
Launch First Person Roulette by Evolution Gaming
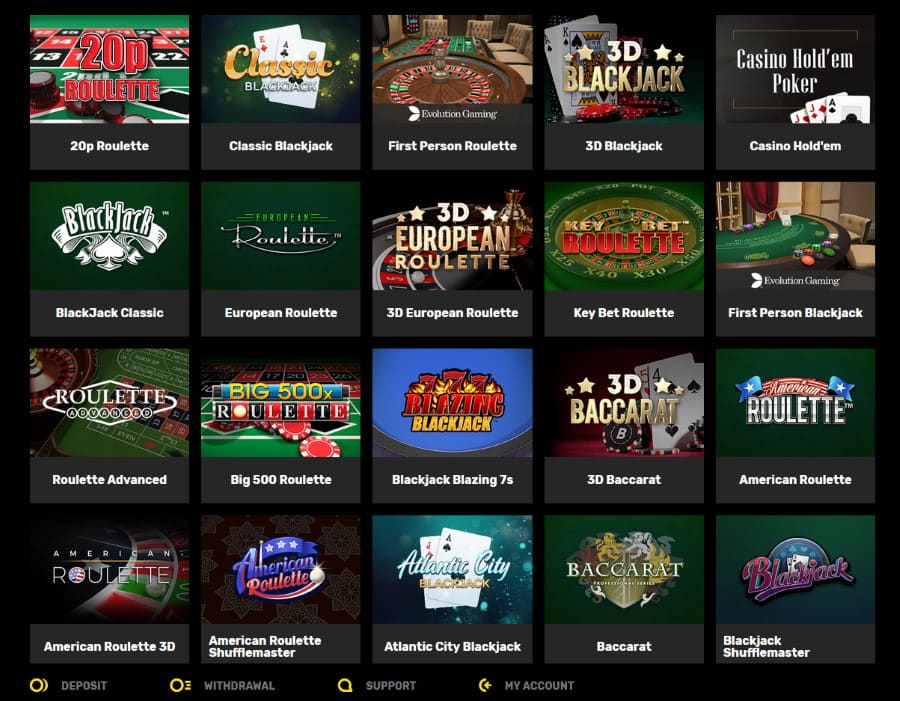pos(452,69)
